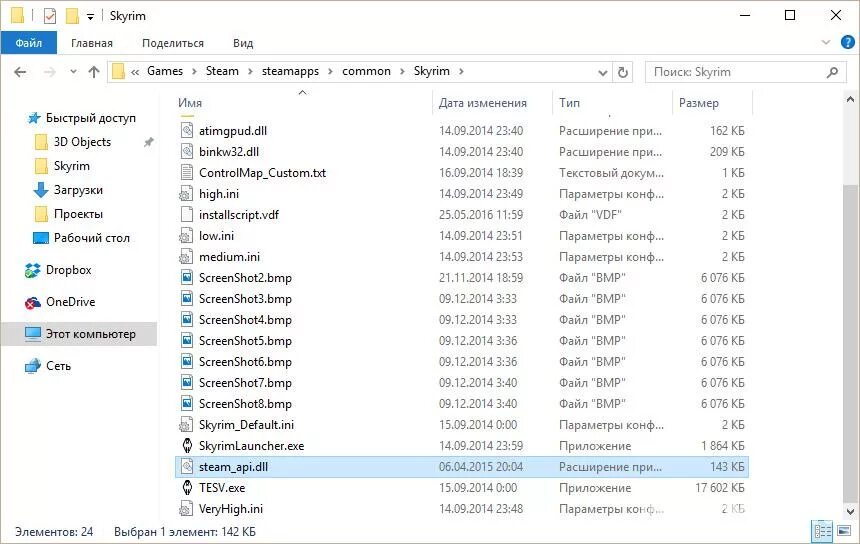Open the Главная ribbon tab

92,43
